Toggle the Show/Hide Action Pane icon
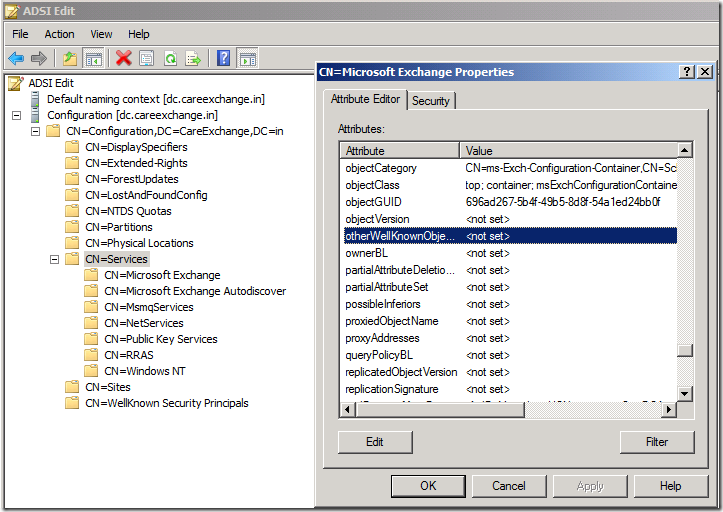The height and width of the screenshot is (512, 723). 248,59
